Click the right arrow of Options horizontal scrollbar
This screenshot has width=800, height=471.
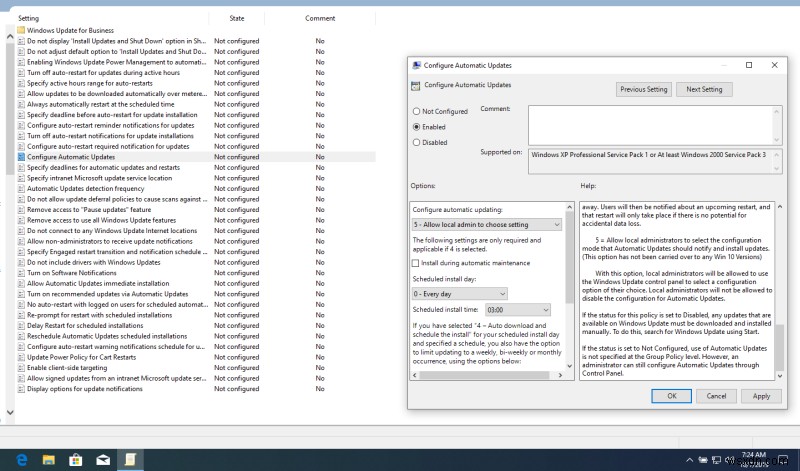point(560,375)
